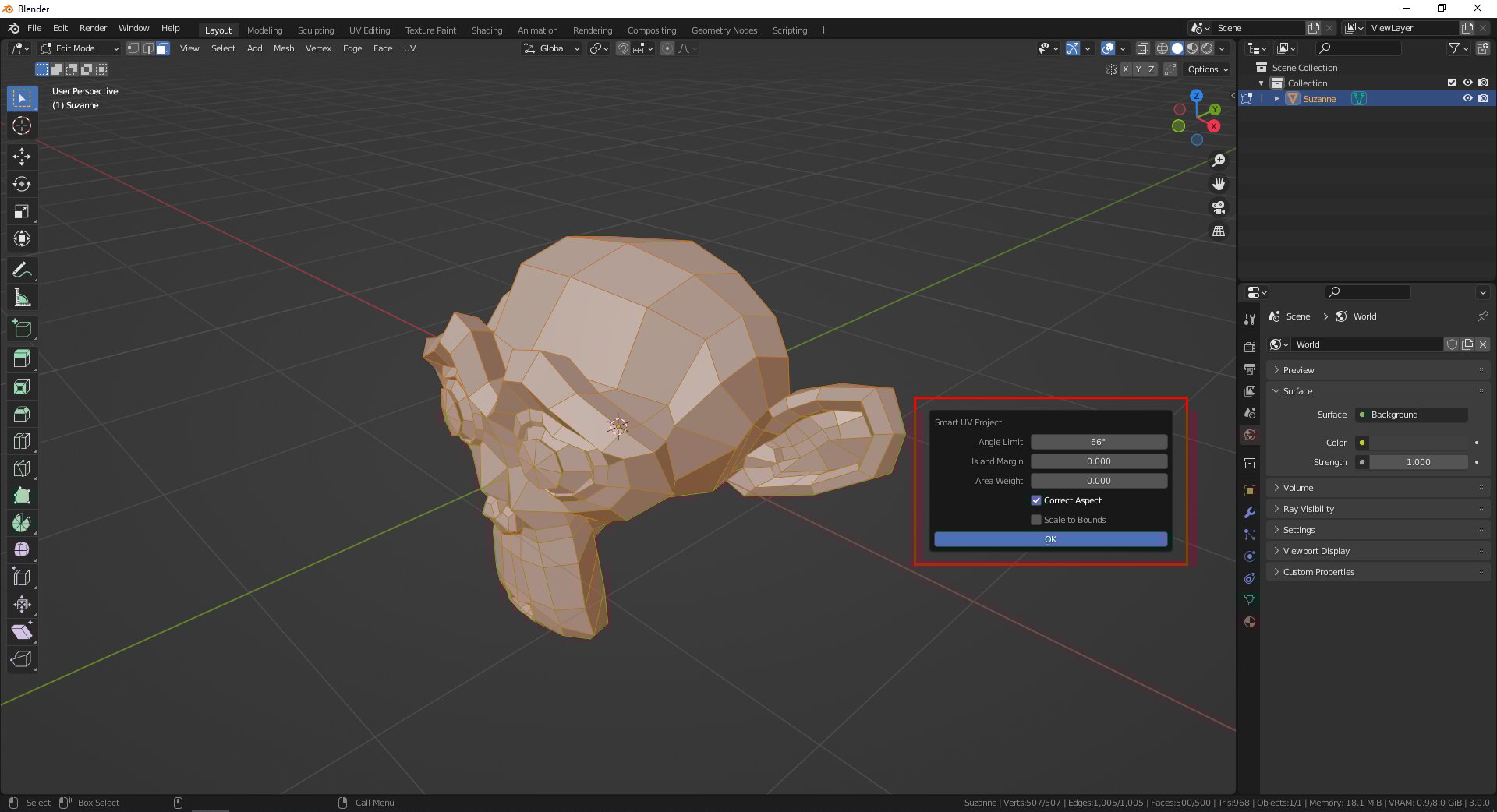Screen dimensions: 1497x812
Task: Uncheck the Correct Aspect option
Action: tap(1036, 500)
